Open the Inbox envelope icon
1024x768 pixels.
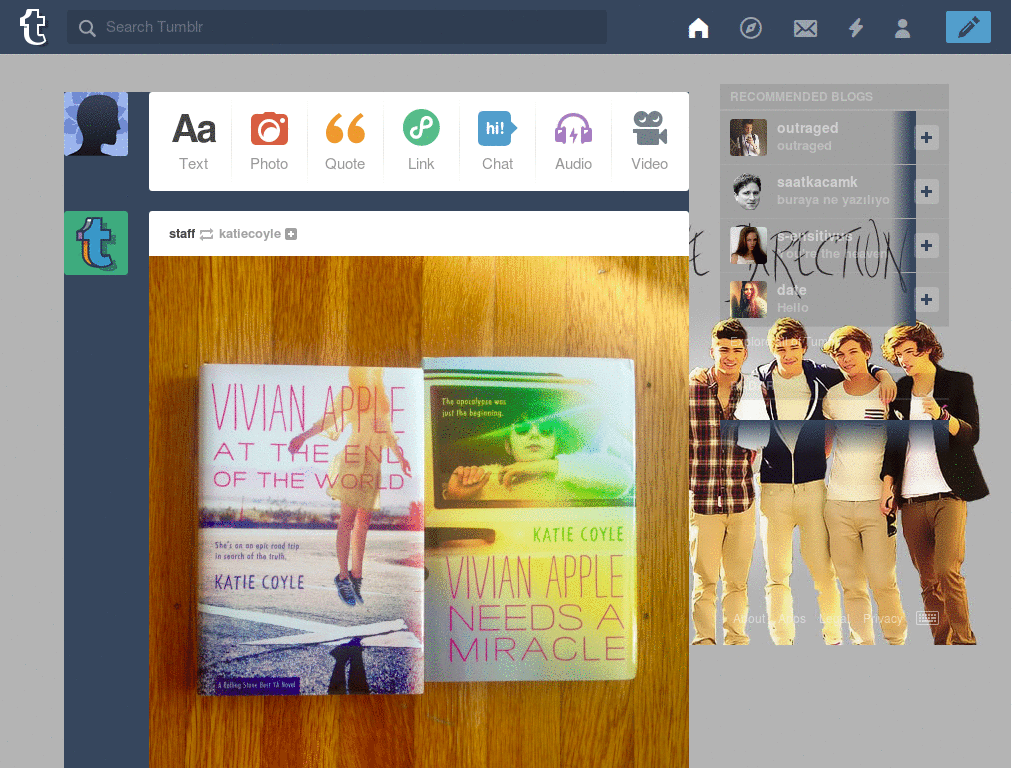(x=805, y=28)
